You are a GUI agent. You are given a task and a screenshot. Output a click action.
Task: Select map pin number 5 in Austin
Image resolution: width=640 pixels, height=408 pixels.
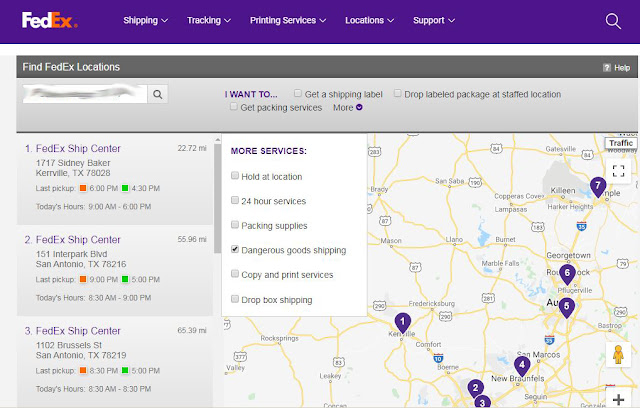pos(567,308)
